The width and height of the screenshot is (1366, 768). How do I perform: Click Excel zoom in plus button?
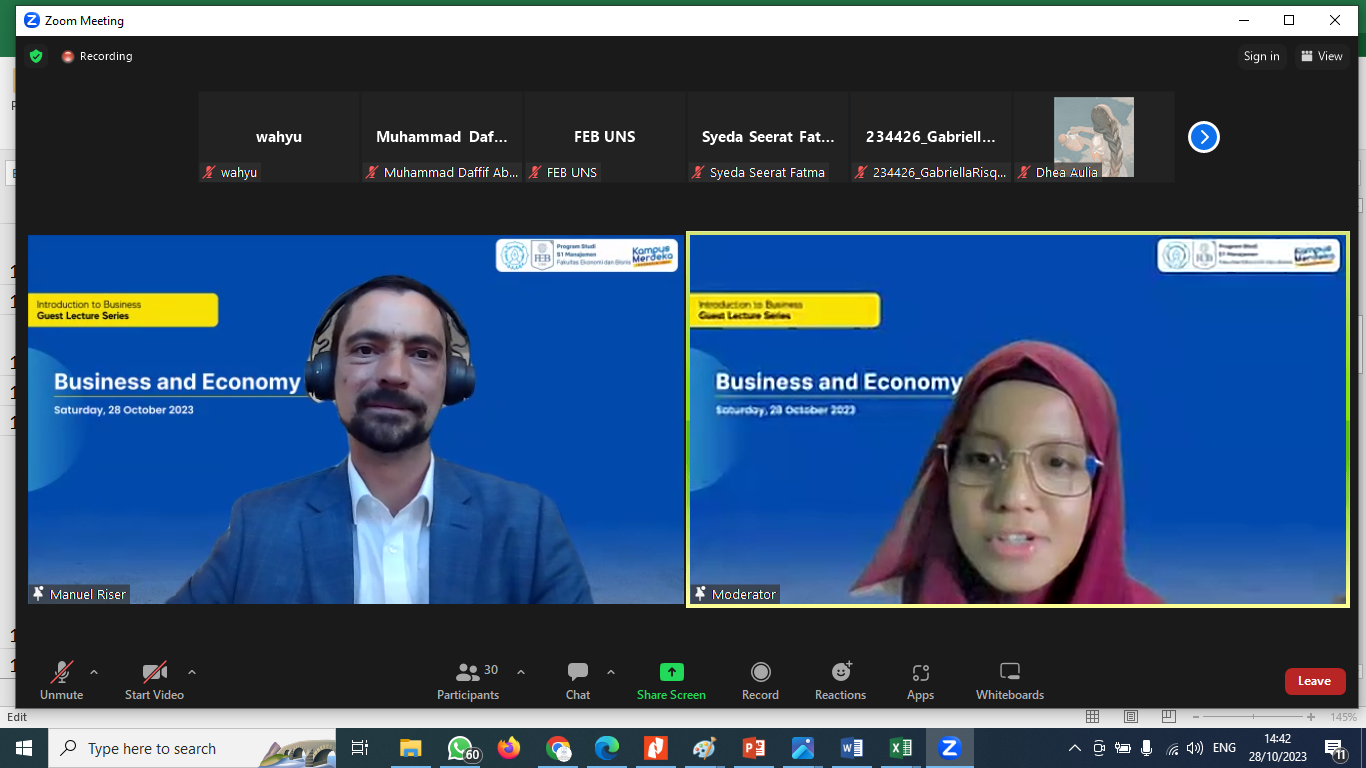[x=1311, y=717]
